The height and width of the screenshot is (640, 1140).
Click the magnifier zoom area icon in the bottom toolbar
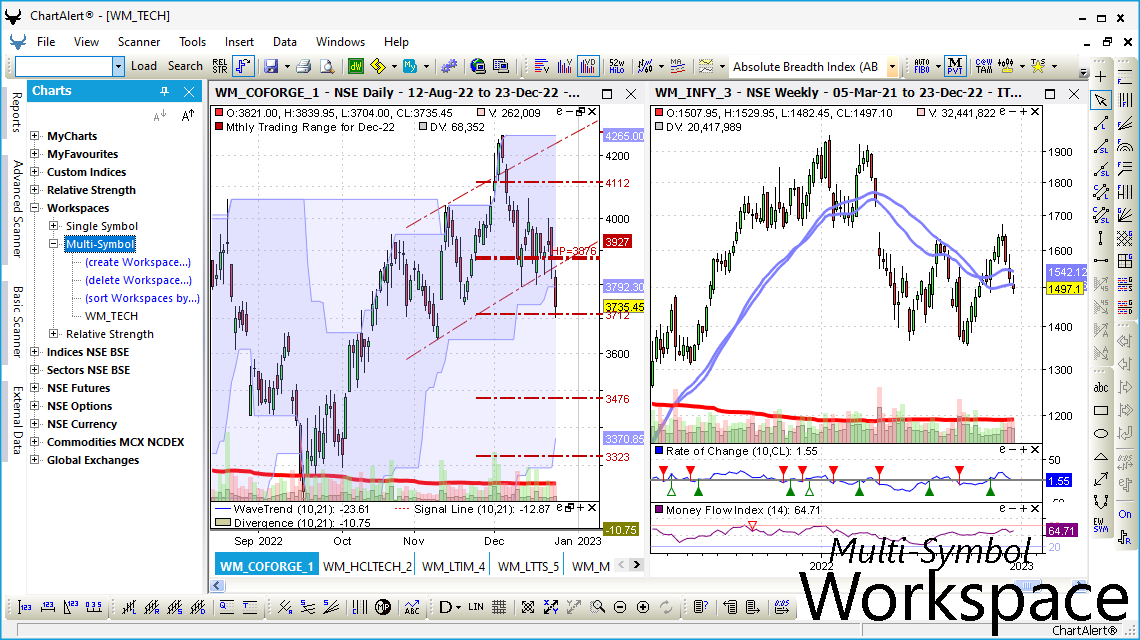(598, 607)
